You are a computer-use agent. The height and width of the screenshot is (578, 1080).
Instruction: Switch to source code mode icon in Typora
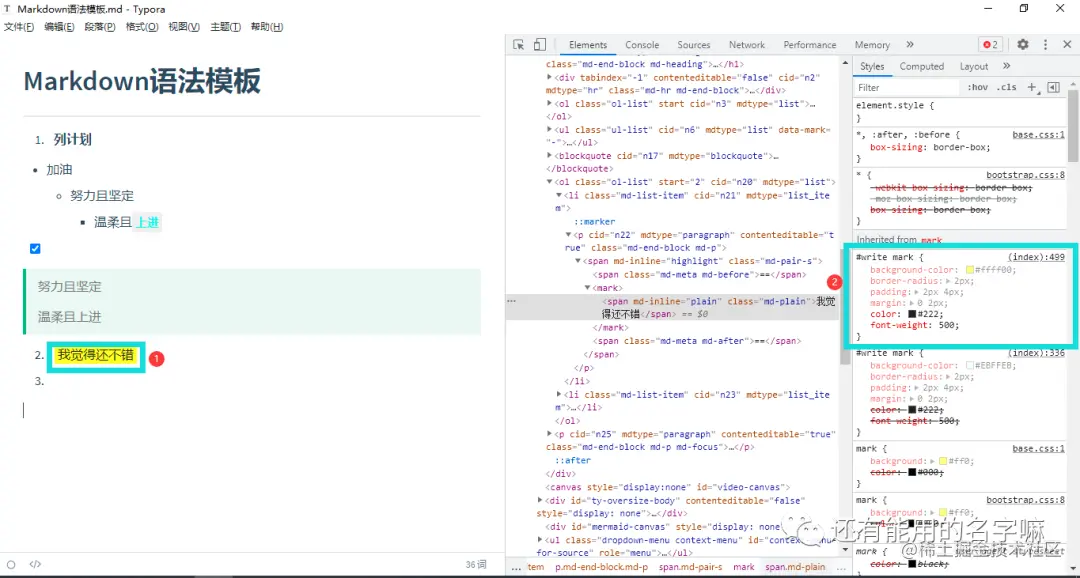coord(35,564)
